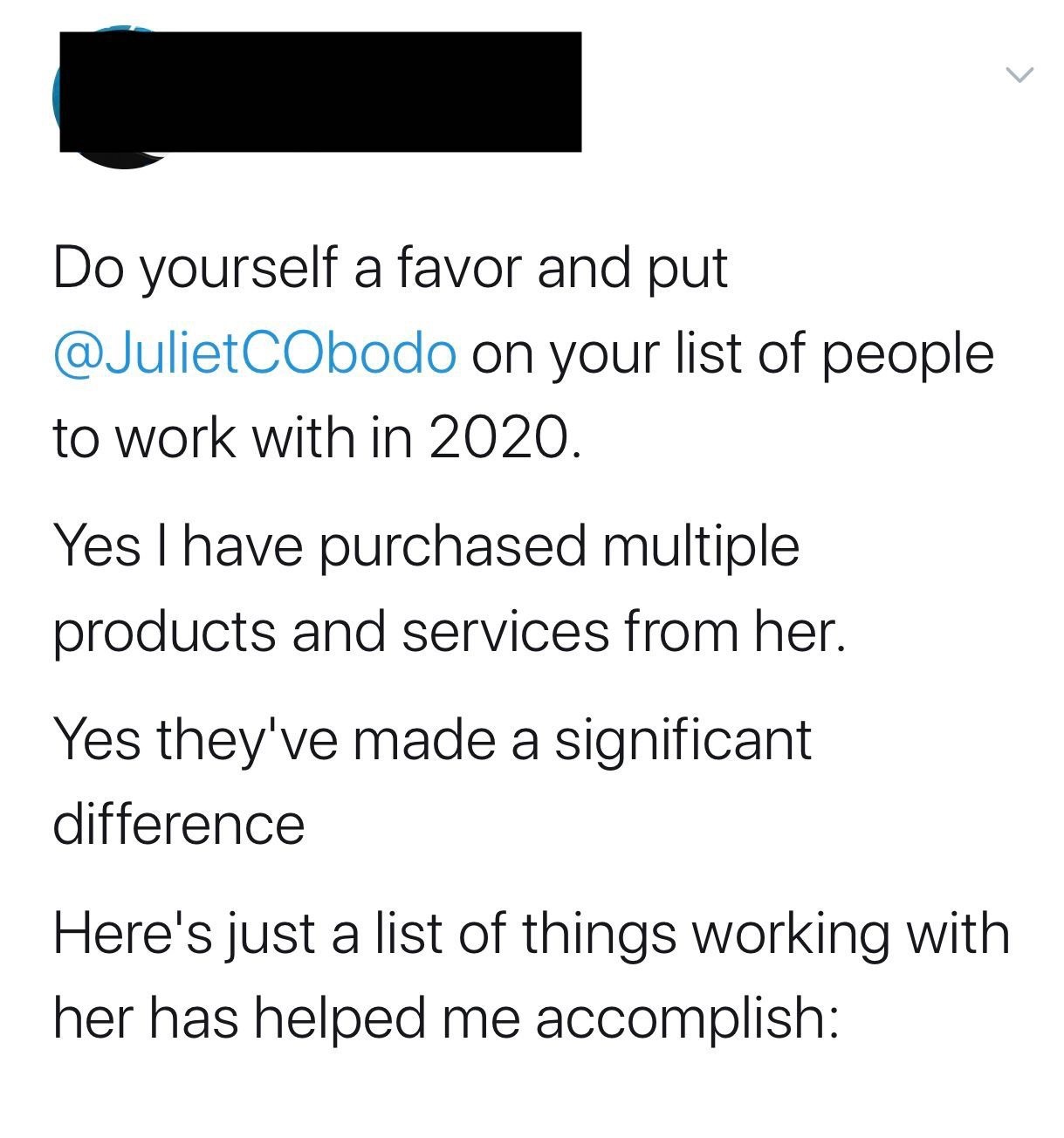
Task: Open the tweet options chevron menu
Action: 1019,75
